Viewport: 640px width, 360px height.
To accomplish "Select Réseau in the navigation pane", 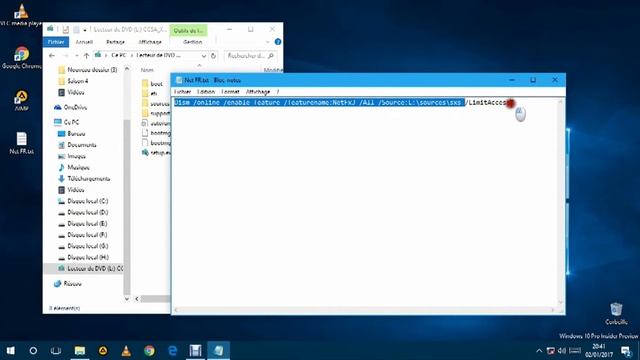I will 68,284.
